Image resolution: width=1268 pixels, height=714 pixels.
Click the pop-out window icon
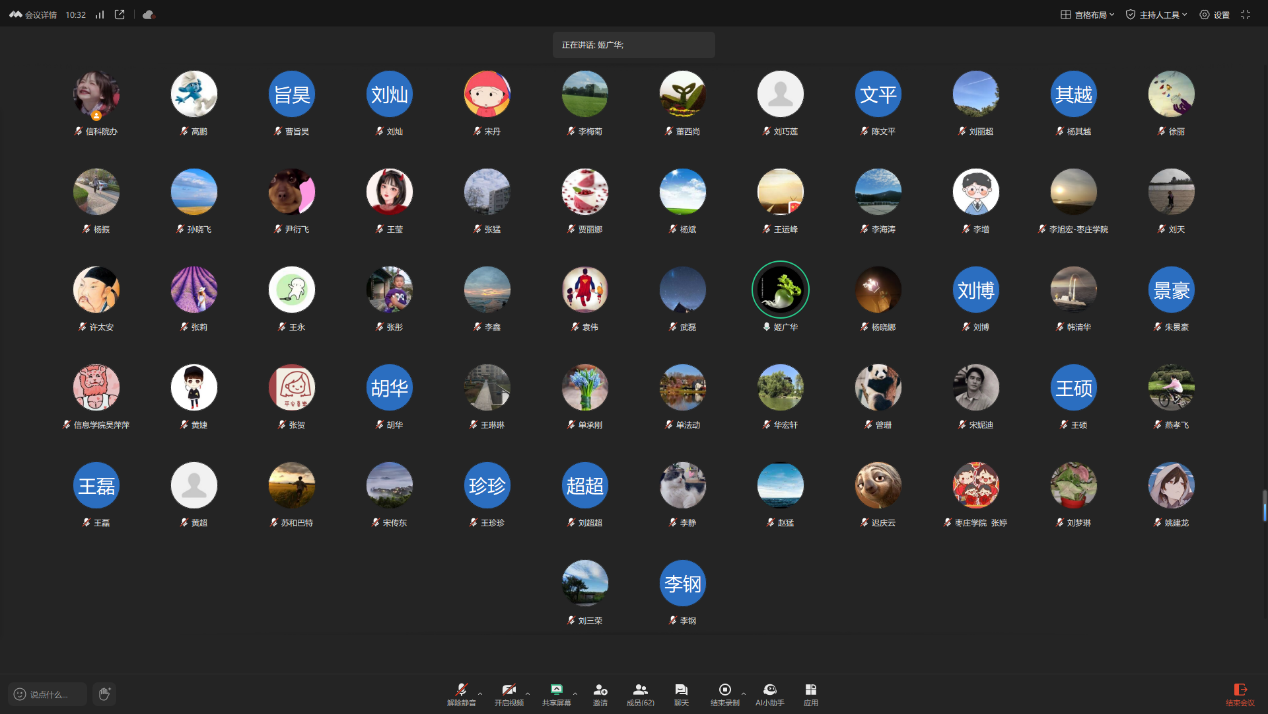coord(120,15)
